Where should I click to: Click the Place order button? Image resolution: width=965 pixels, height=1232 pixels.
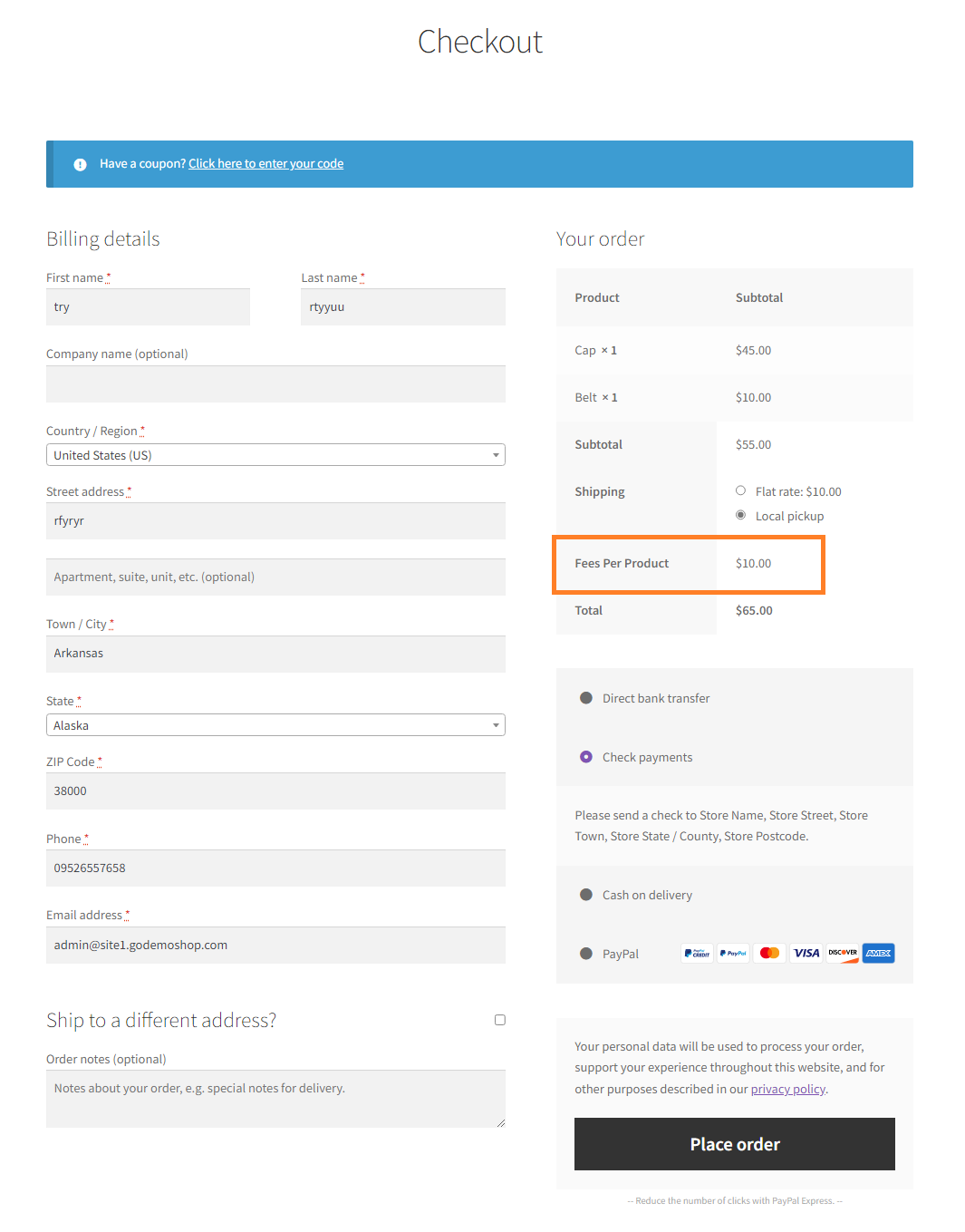(735, 1144)
